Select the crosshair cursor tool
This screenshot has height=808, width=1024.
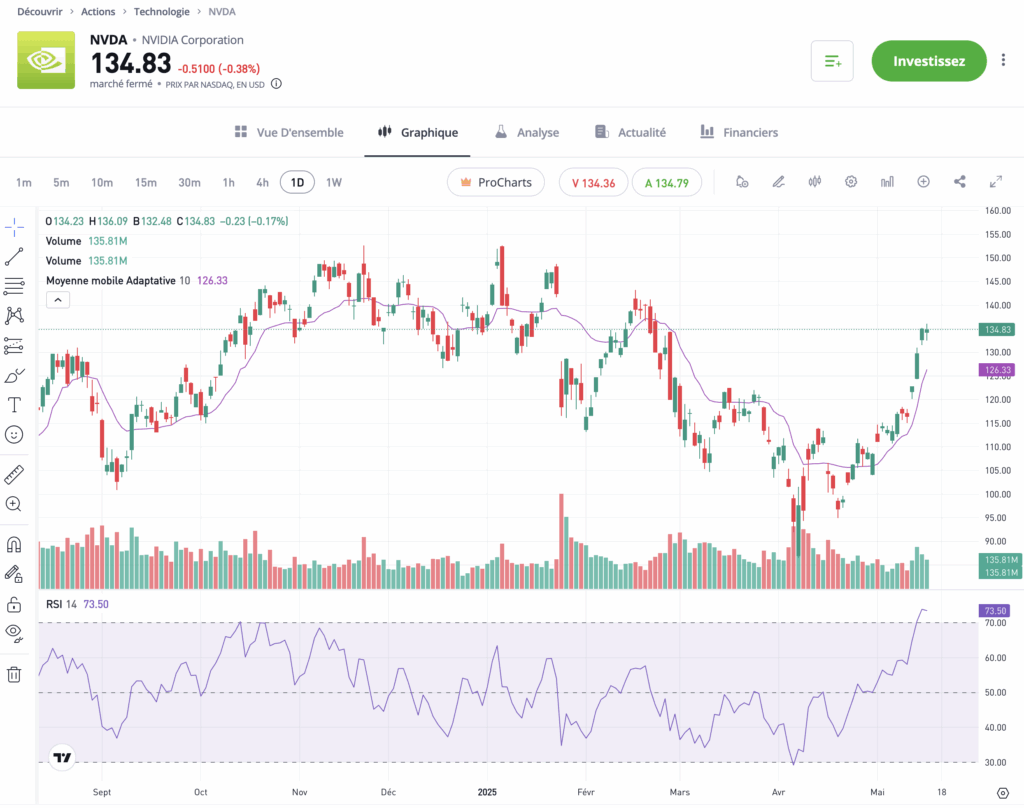pos(14,227)
